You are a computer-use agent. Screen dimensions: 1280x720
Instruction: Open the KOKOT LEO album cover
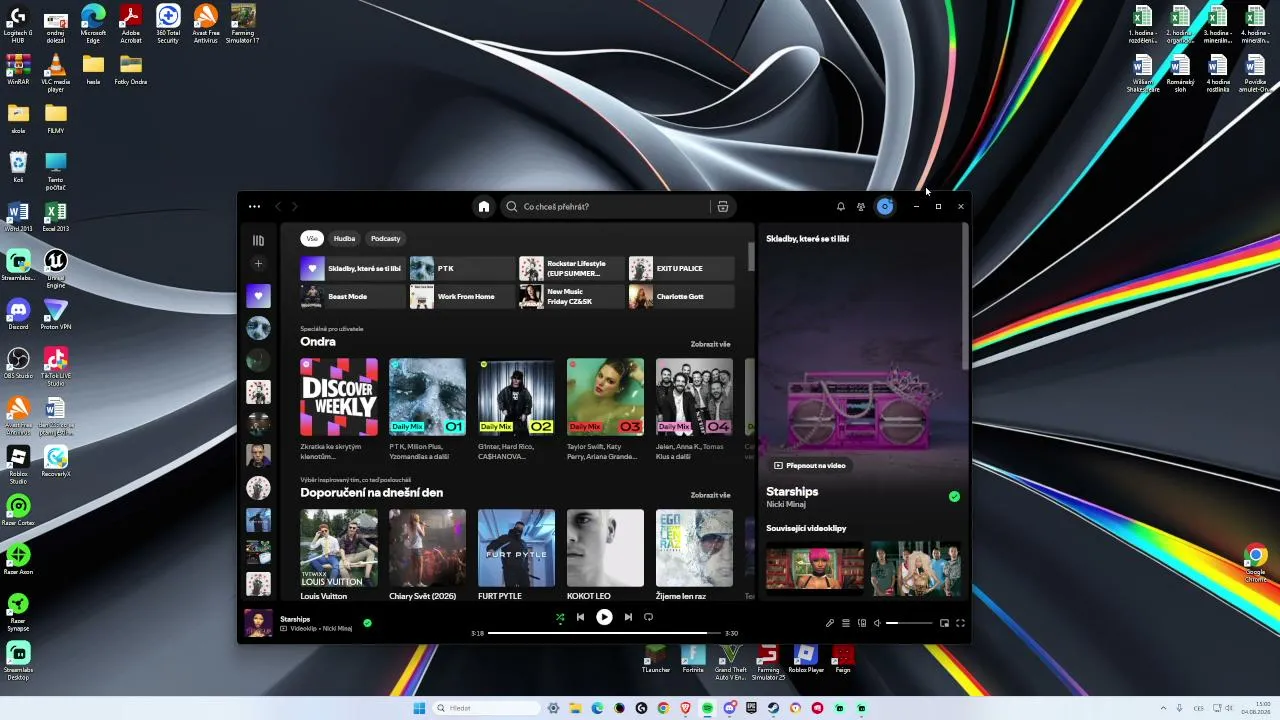coord(605,548)
